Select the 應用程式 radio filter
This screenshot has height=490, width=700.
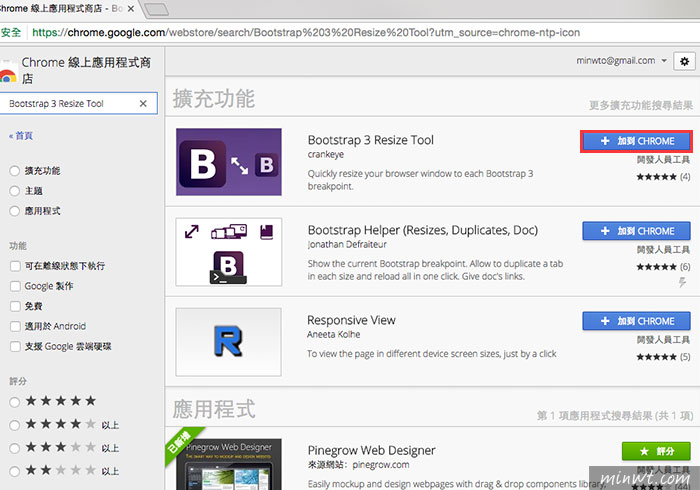click(15, 211)
